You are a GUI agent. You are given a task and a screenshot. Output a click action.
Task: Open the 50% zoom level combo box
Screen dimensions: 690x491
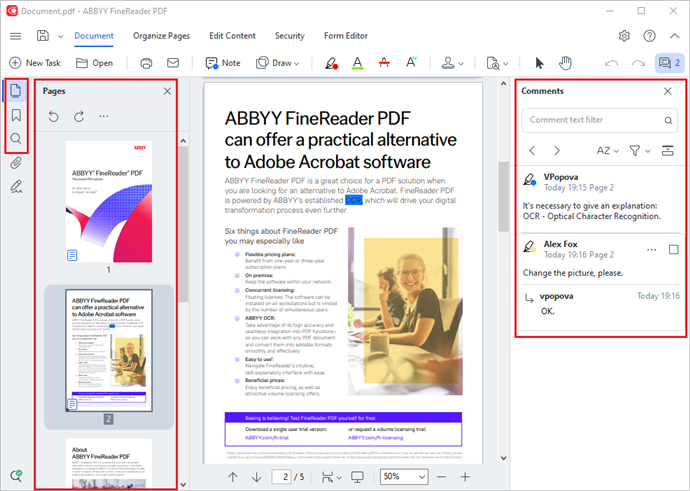pos(404,477)
